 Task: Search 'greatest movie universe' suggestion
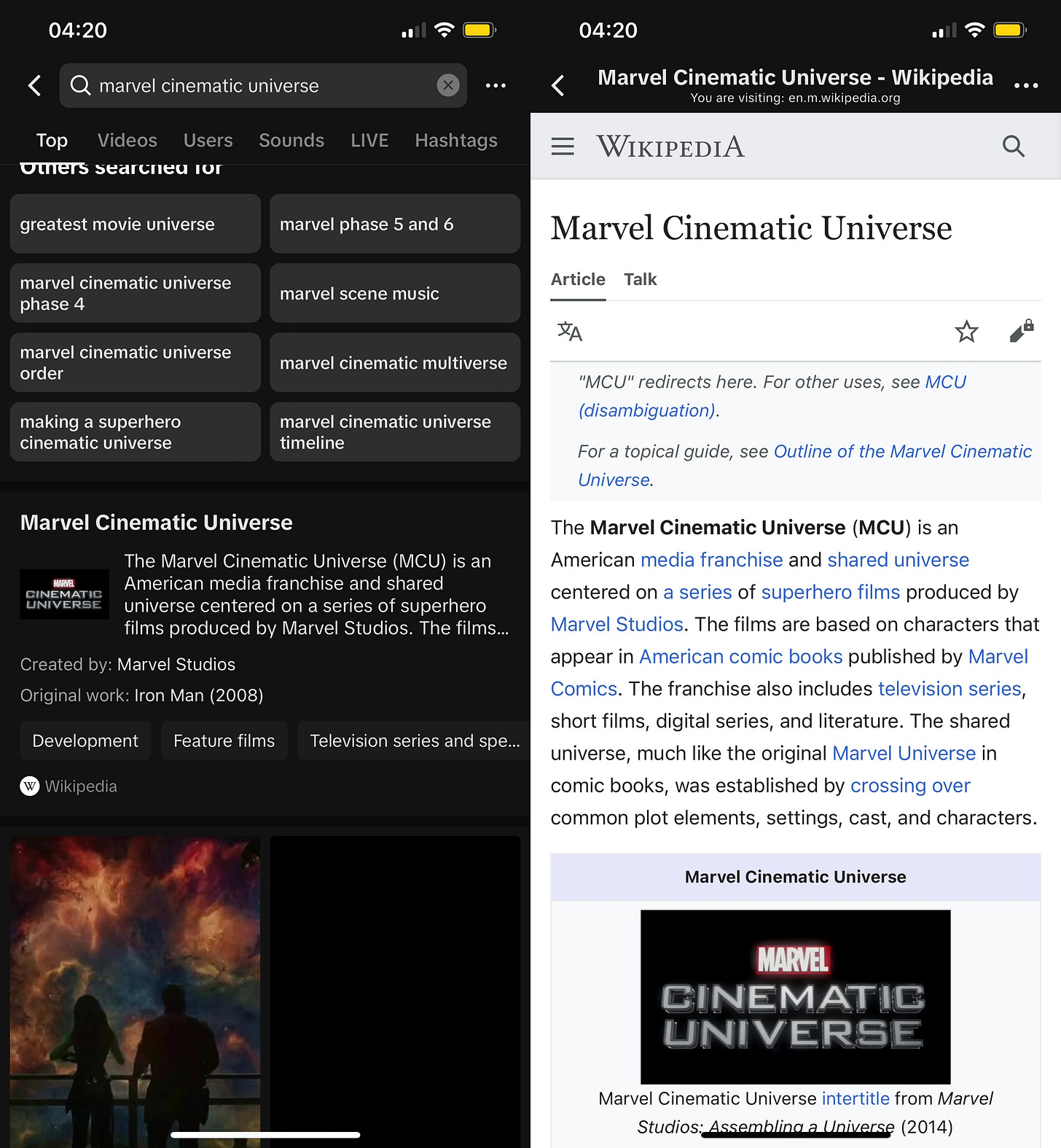(x=136, y=224)
